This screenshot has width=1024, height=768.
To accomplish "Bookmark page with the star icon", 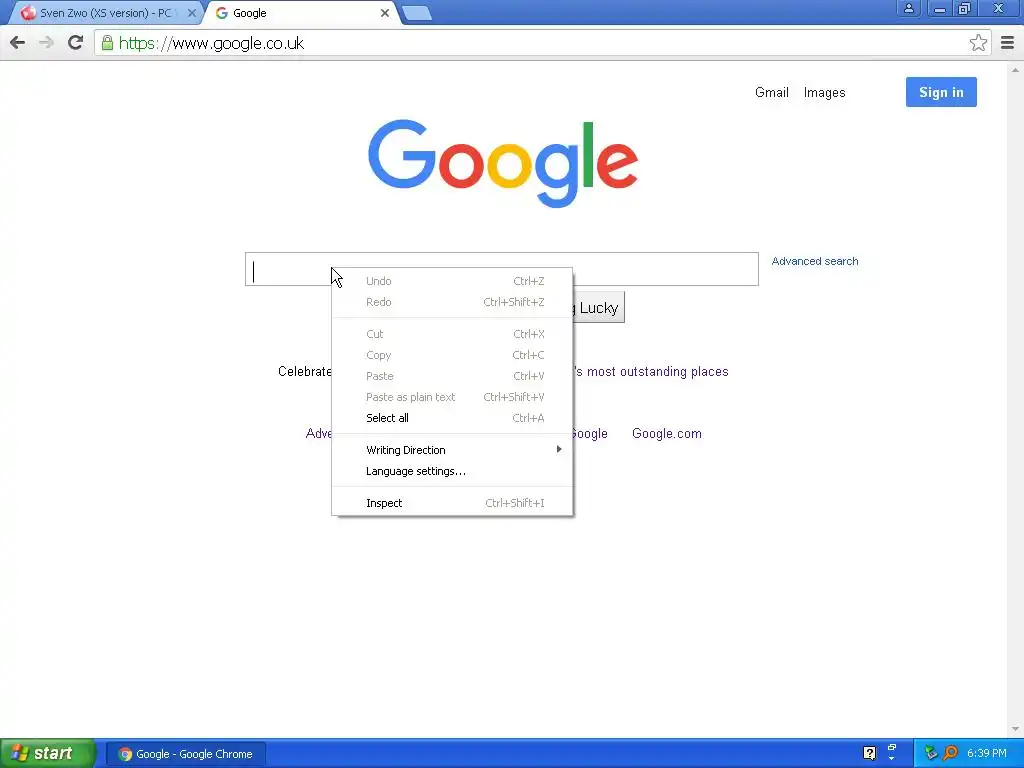I will click(x=978, y=43).
